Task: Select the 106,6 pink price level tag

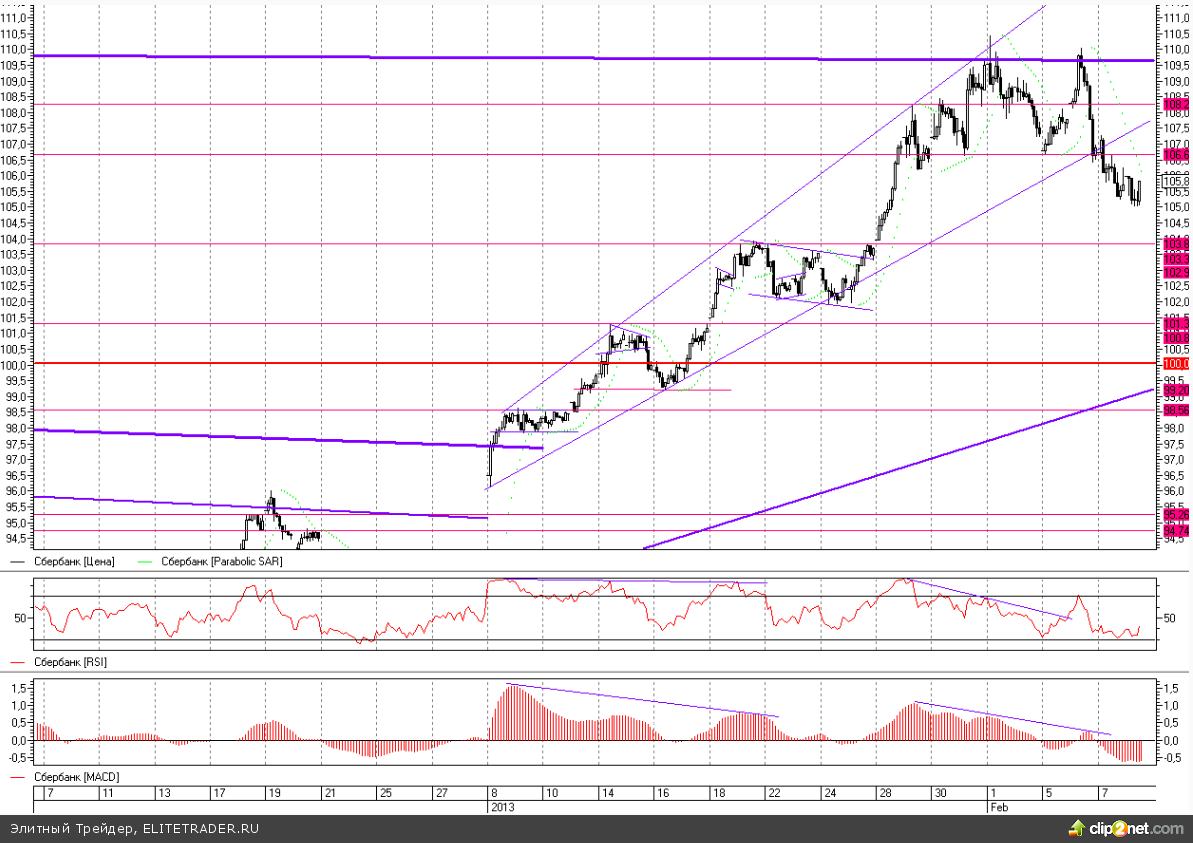Action: [1176, 155]
